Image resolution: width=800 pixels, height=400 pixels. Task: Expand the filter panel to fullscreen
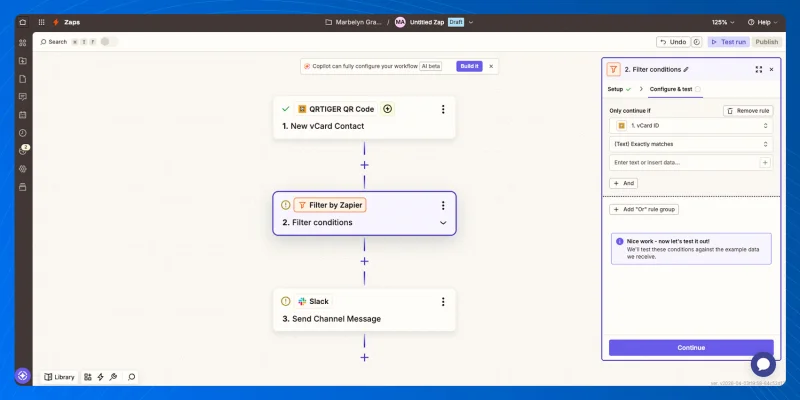pyautogui.click(x=759, y=69)
